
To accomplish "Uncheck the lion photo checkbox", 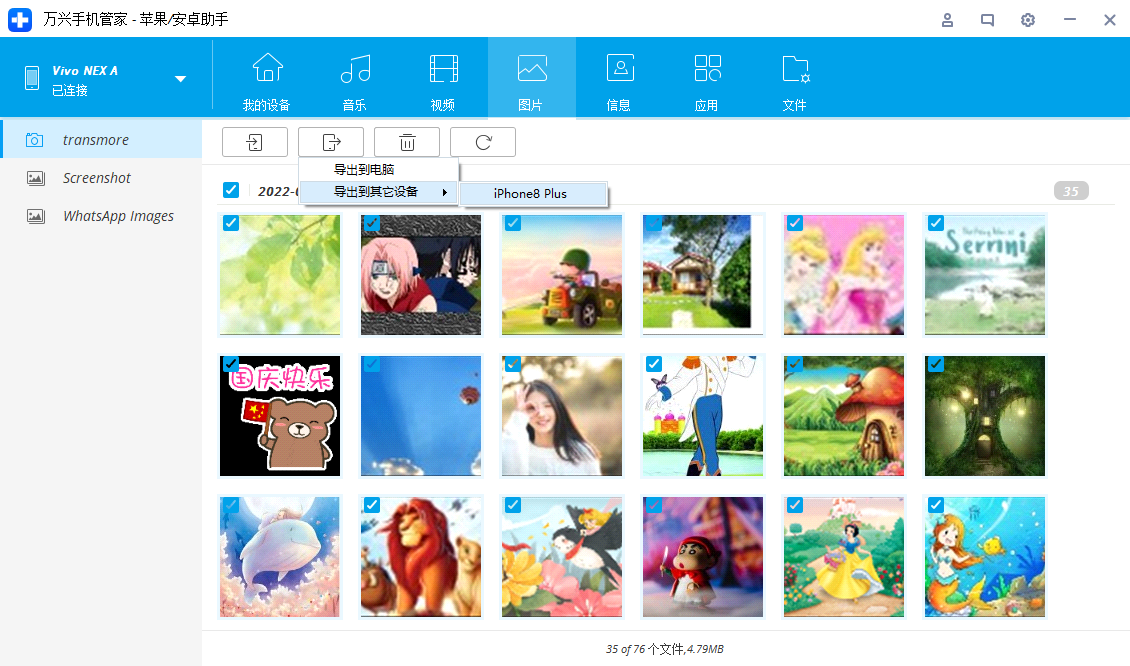I will click(371, 505).
